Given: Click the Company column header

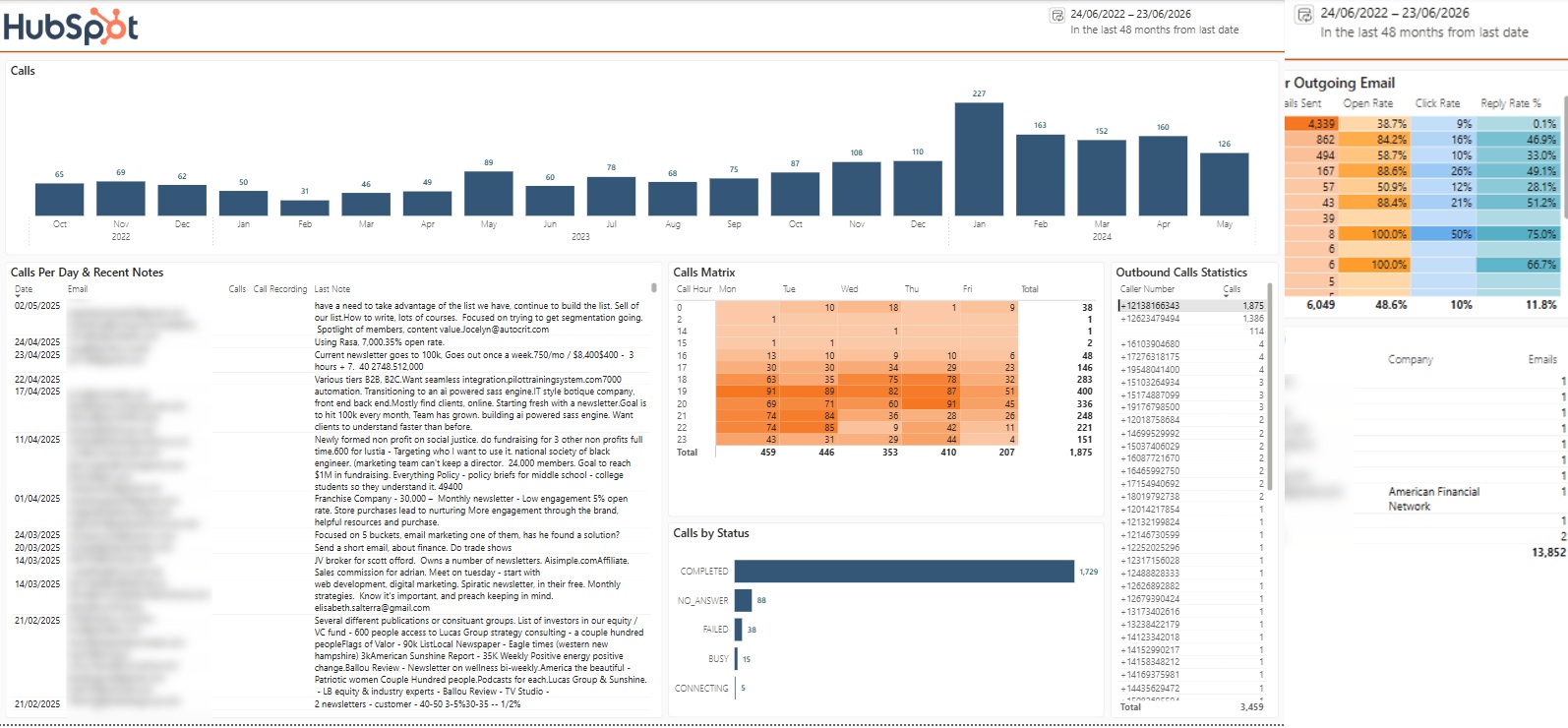Looking at the screenshot, I should coord(1411,359).
